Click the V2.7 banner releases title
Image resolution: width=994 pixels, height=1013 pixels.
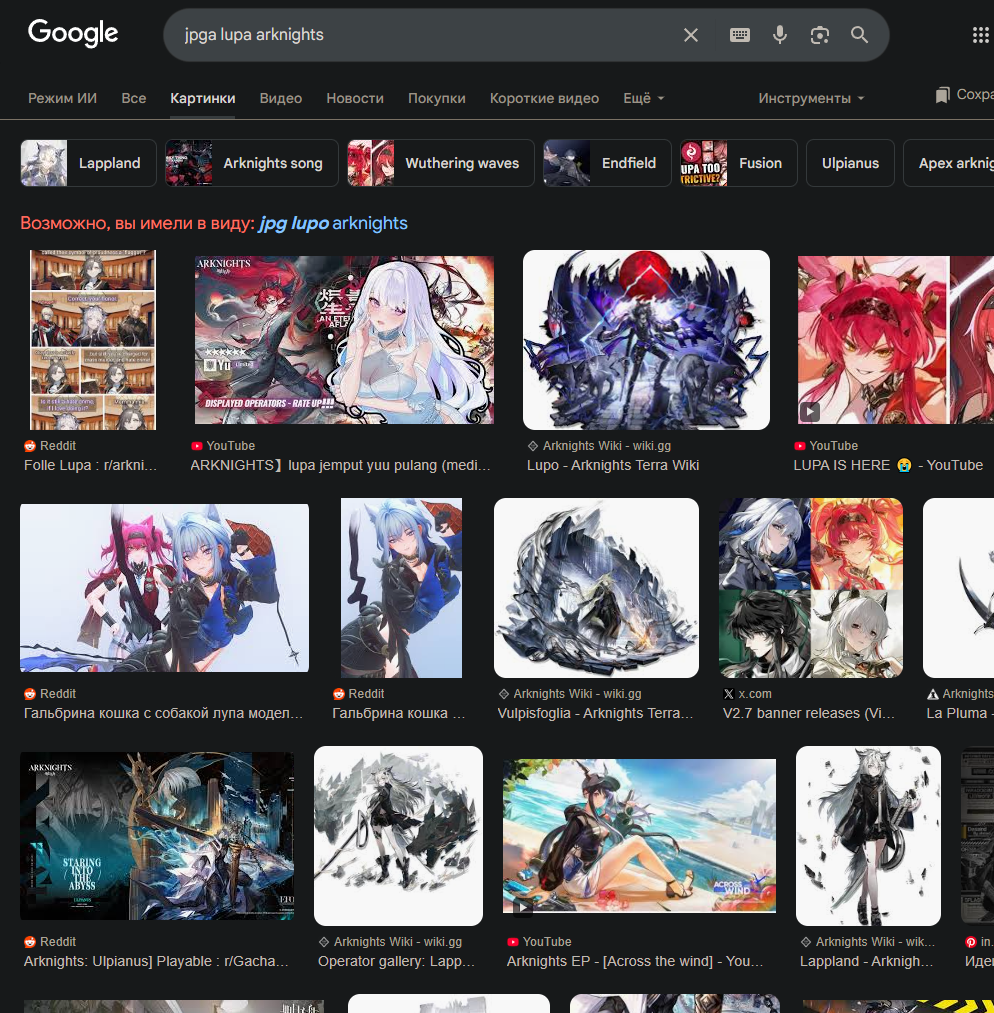pyautogui.click(x=809, y=713)
